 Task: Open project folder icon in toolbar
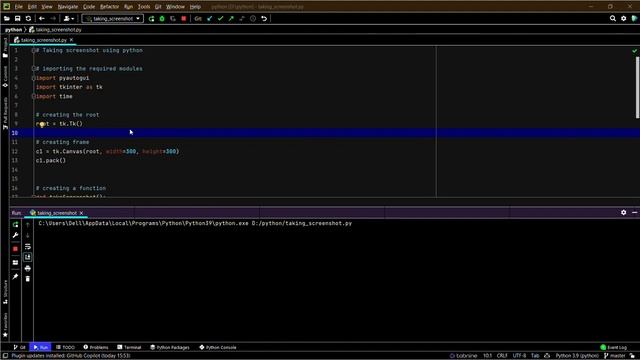[x=7, y=18]
